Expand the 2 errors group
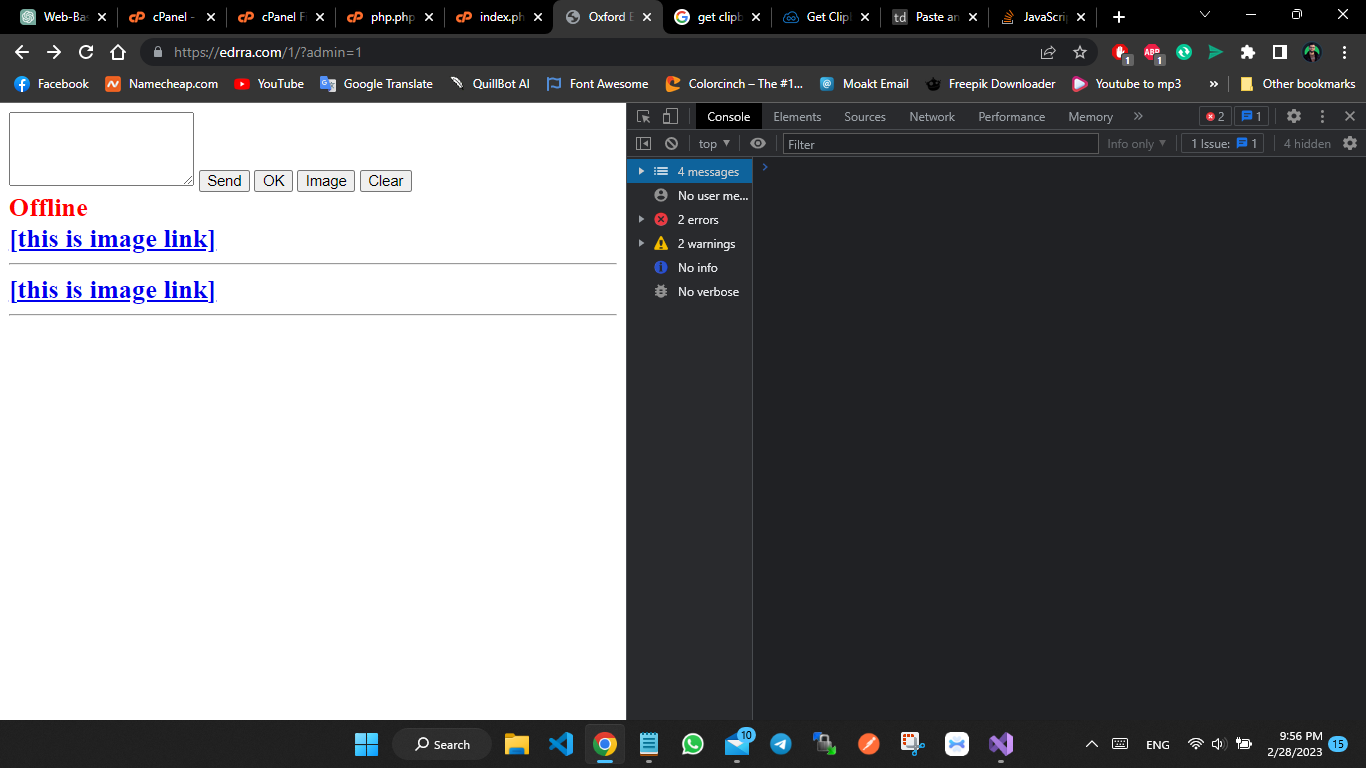The height and width of the screenshot is (768, 1366). click(x=641, y=220)
